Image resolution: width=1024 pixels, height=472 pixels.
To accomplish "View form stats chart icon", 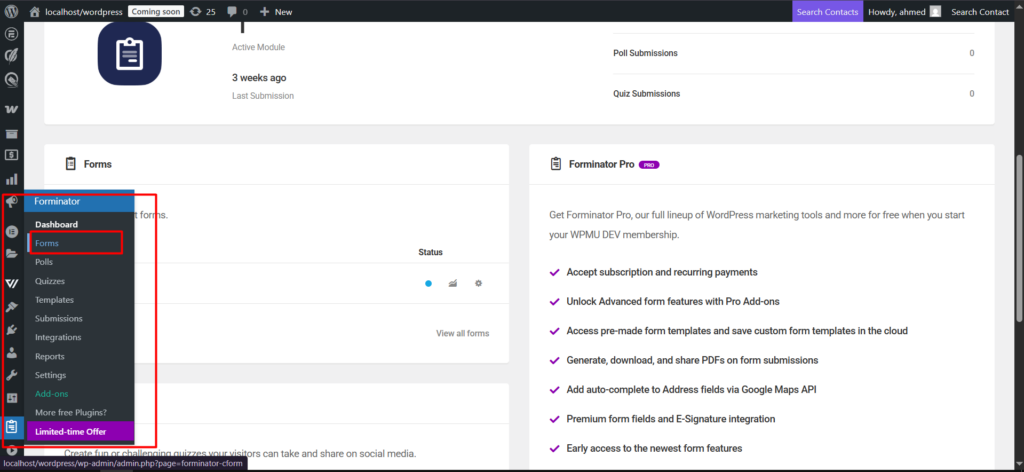I will click(453, 283).
